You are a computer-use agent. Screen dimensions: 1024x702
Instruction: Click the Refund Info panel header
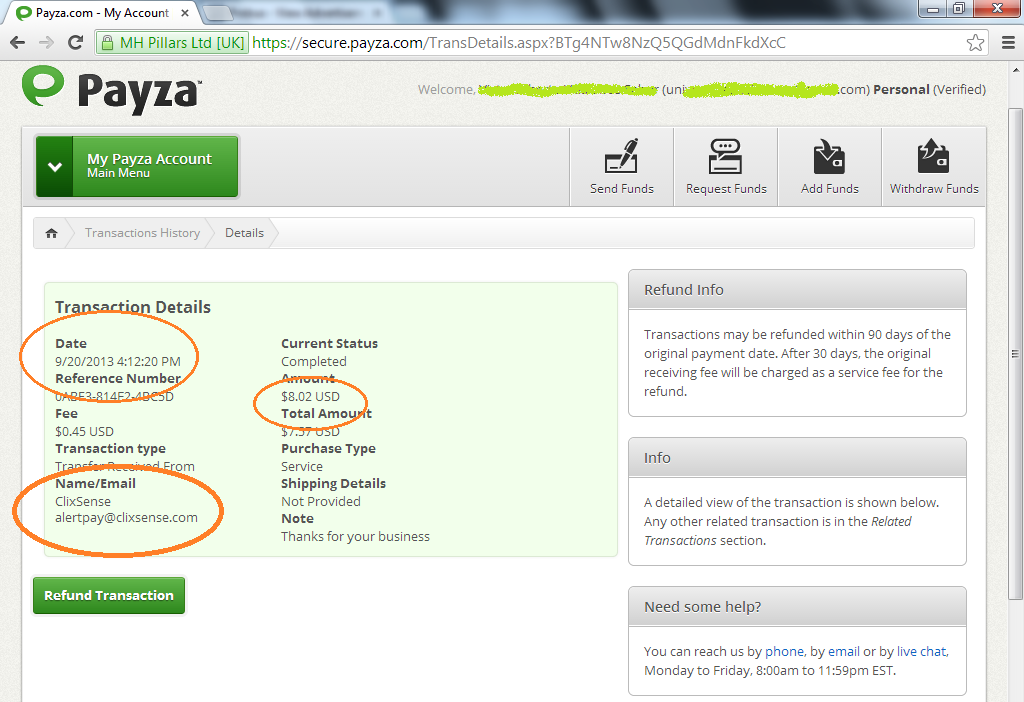[x=797, y=290]
